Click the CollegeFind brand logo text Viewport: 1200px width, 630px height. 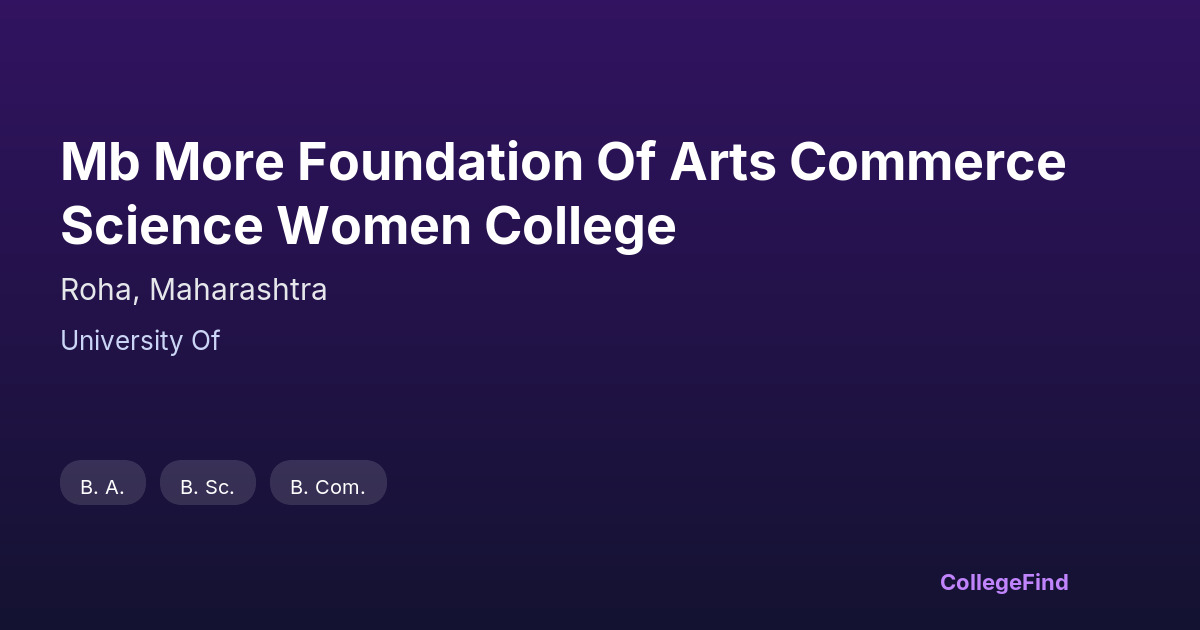(1003, 582)
